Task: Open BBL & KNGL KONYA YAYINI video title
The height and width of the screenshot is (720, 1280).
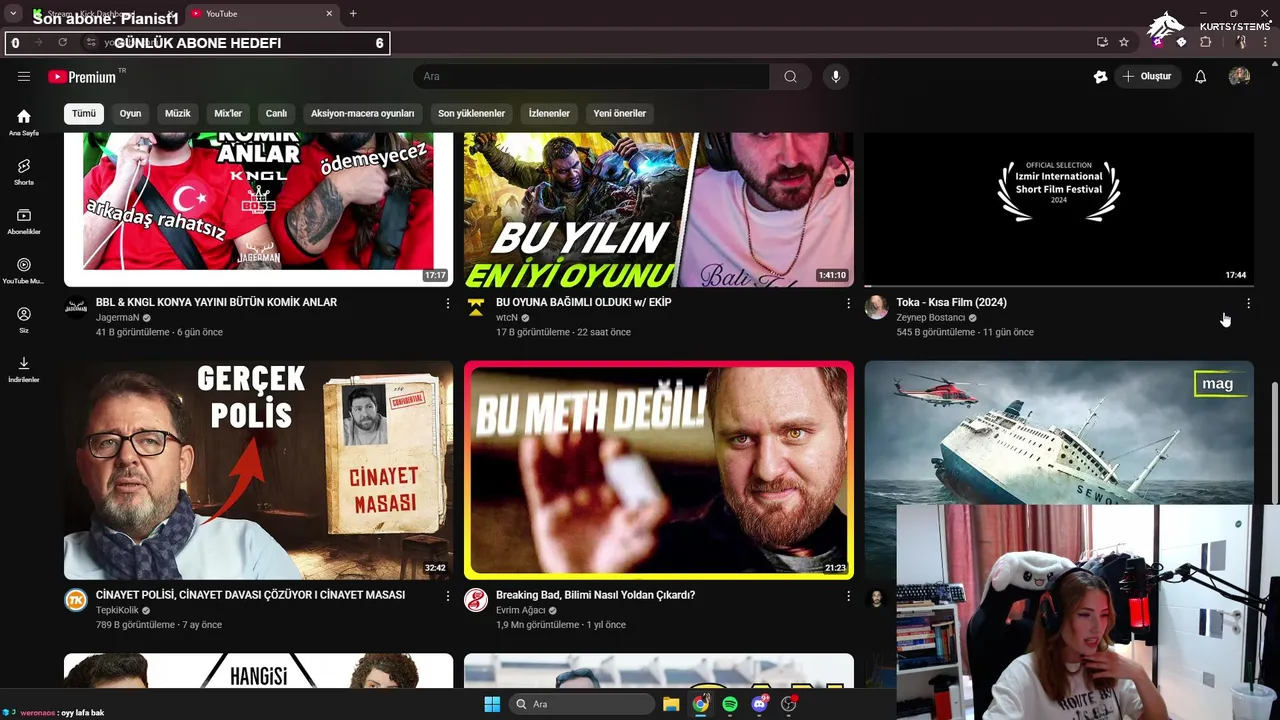Action: coord(216,302)
